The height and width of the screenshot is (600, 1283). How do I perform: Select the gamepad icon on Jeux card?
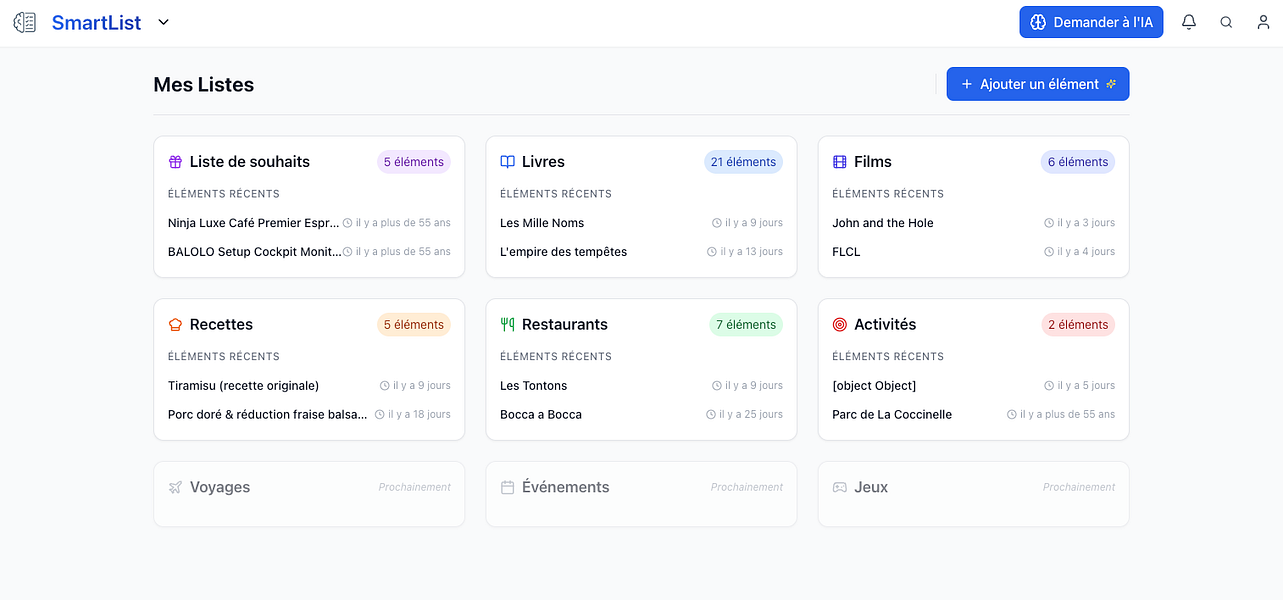[838, 487]
